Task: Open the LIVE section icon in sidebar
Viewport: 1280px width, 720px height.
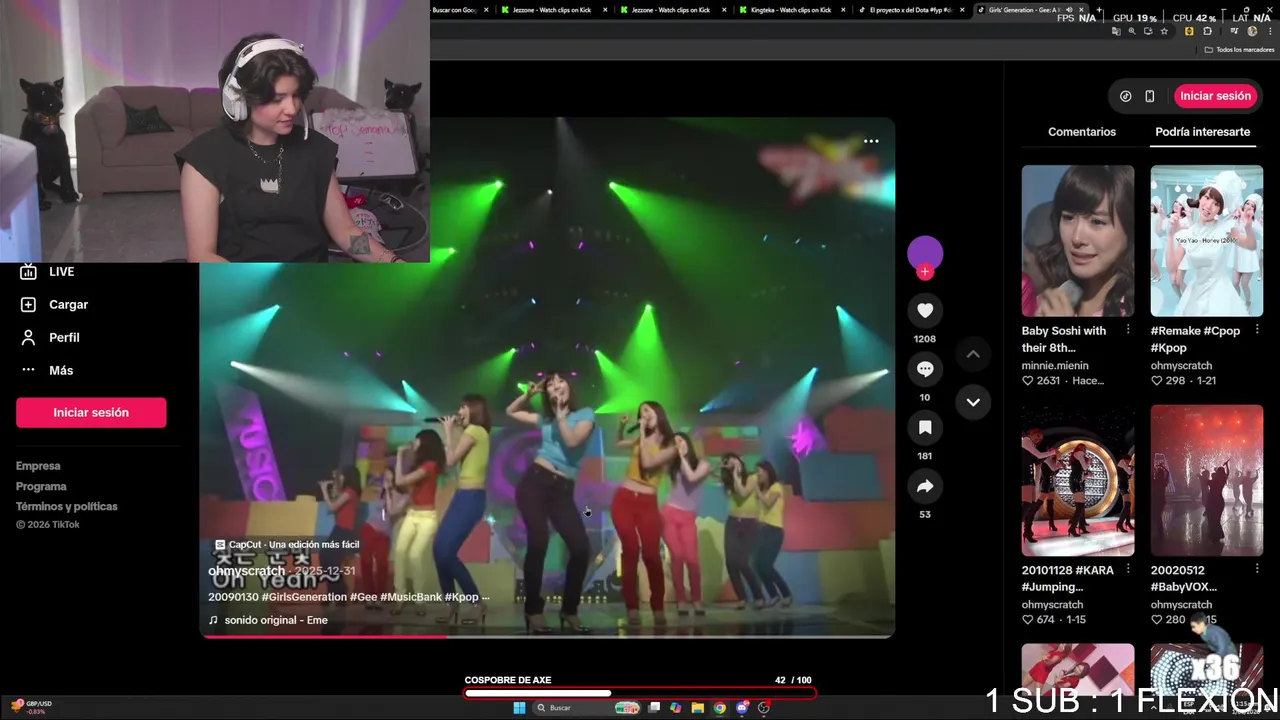Action: [28, 272]
